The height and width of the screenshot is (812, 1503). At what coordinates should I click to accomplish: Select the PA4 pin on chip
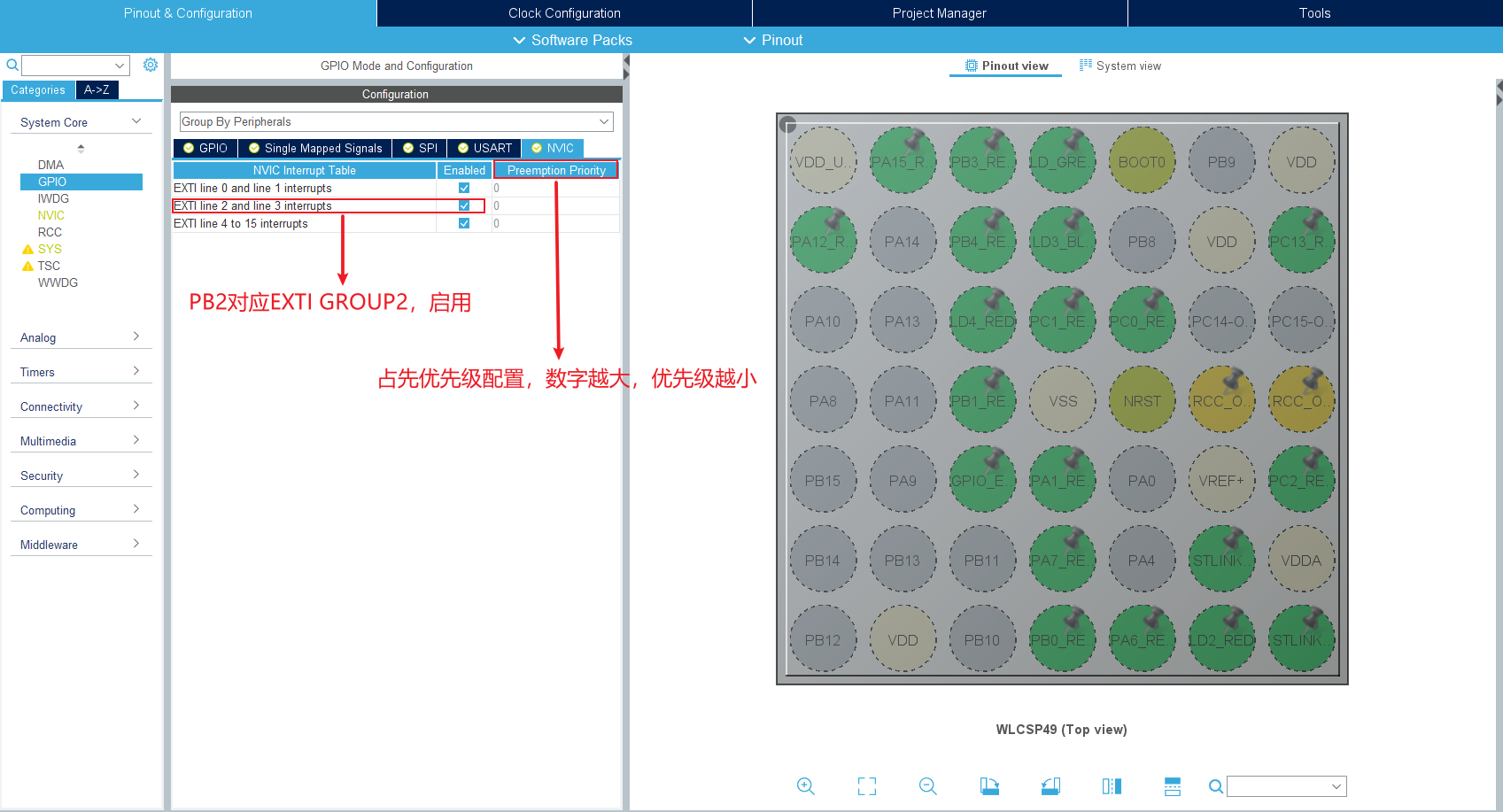1142,560
